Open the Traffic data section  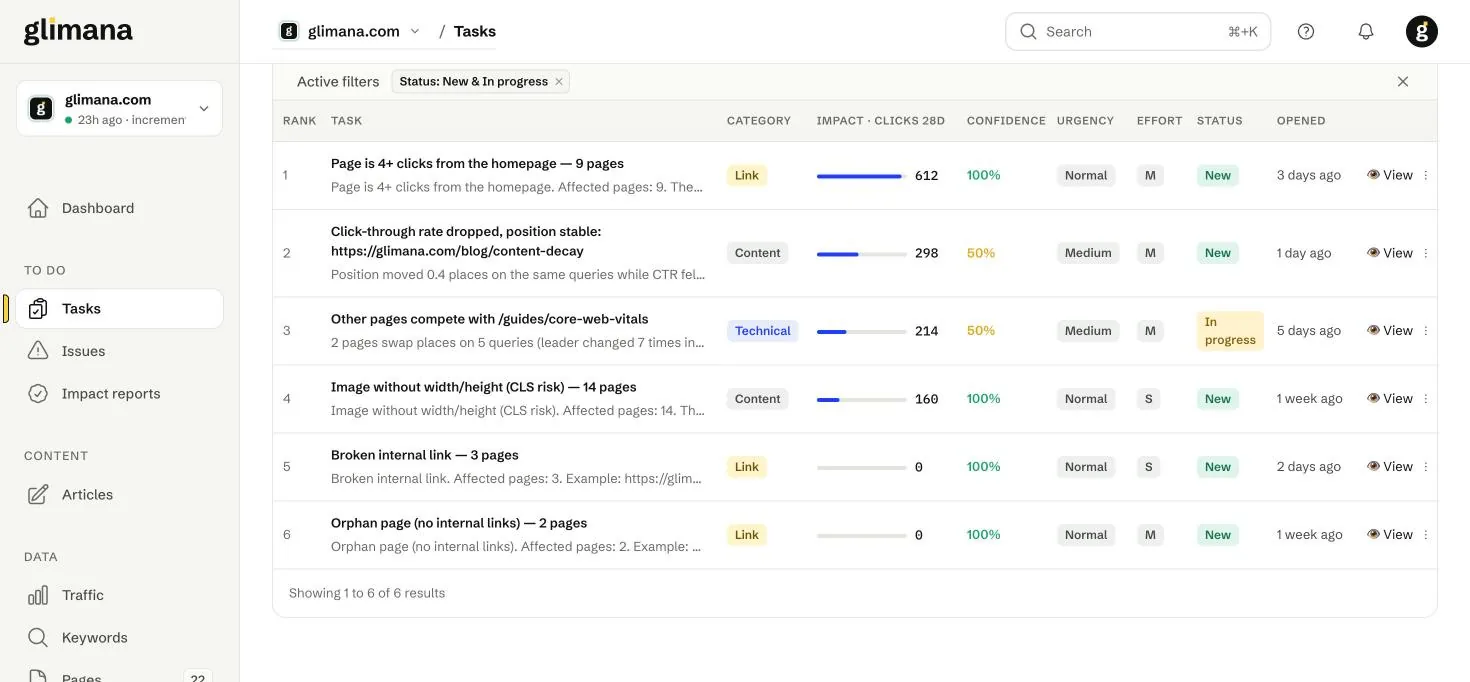tap(119, 595)
